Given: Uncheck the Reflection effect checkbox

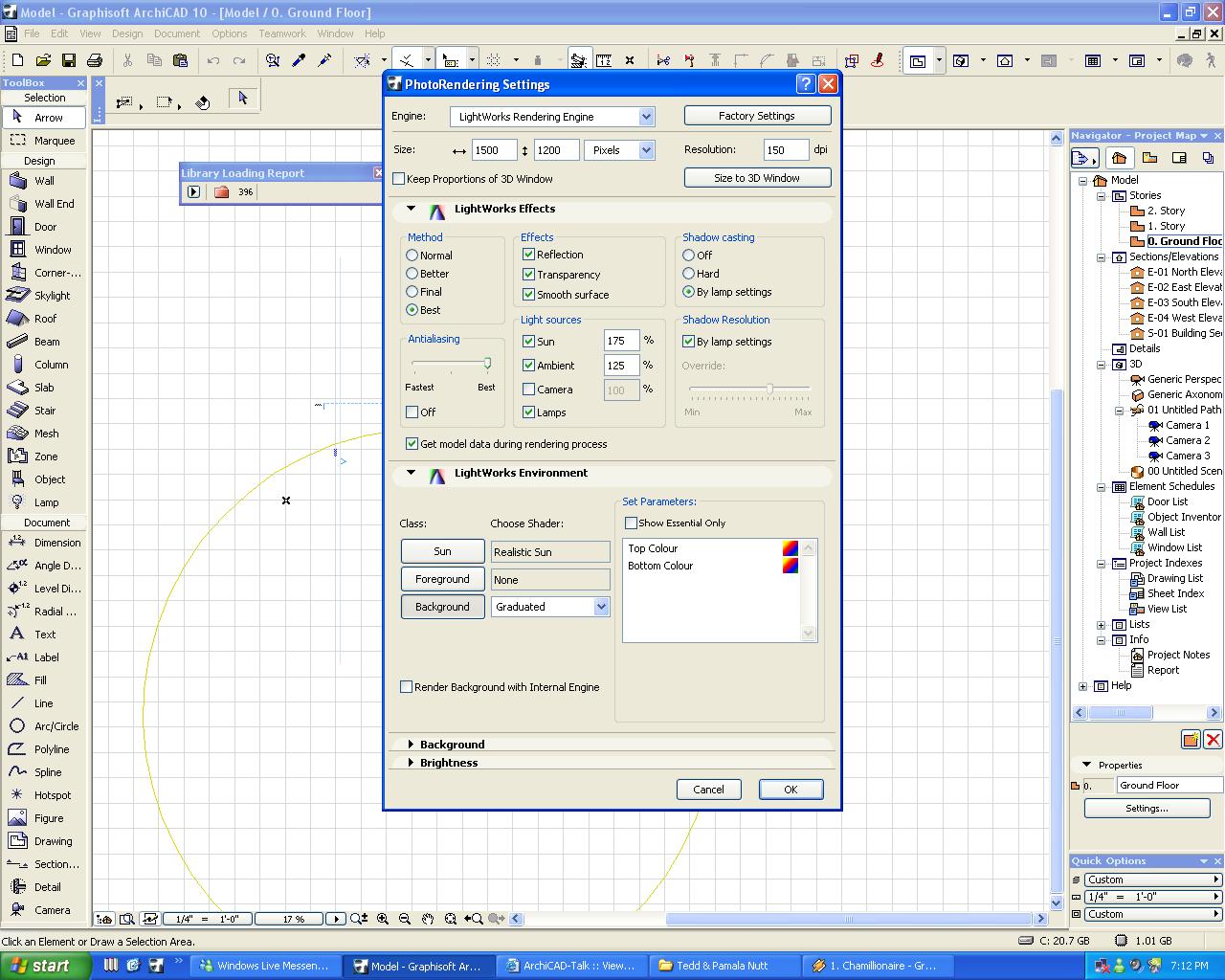Looking at the screenshot, I should [x=528, y=255].
